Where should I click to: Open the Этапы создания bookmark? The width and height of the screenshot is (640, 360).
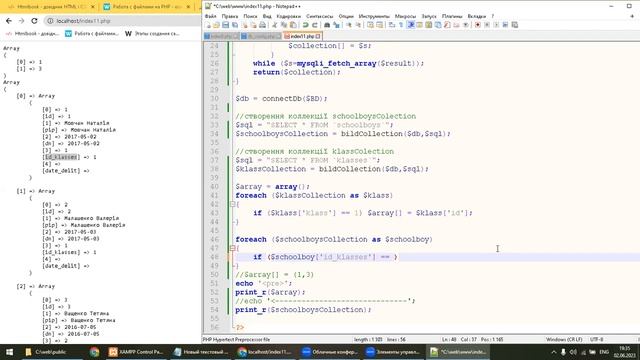(x=152, y=34)
